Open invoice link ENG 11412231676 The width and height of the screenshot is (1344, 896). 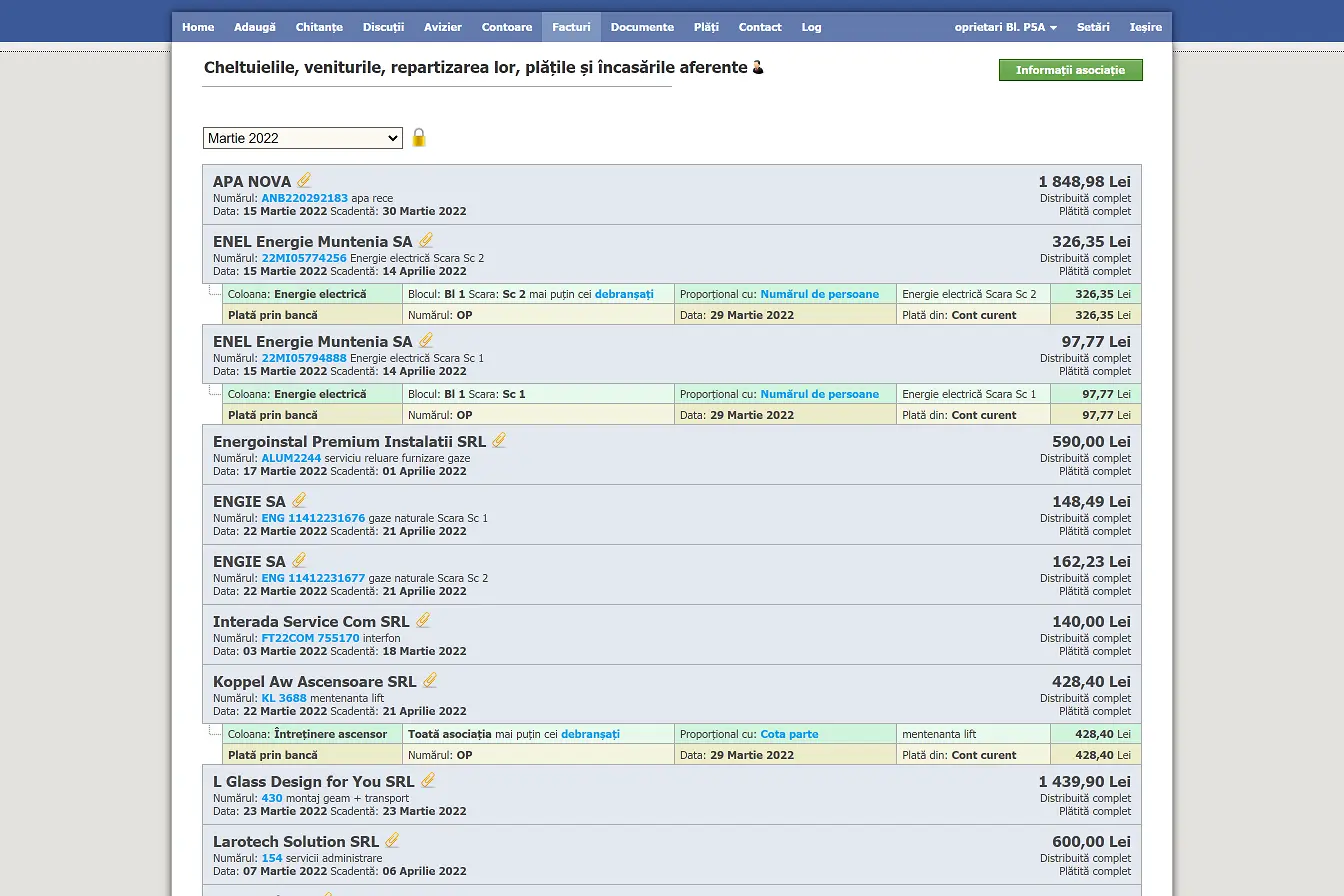[x=313, y=518]
